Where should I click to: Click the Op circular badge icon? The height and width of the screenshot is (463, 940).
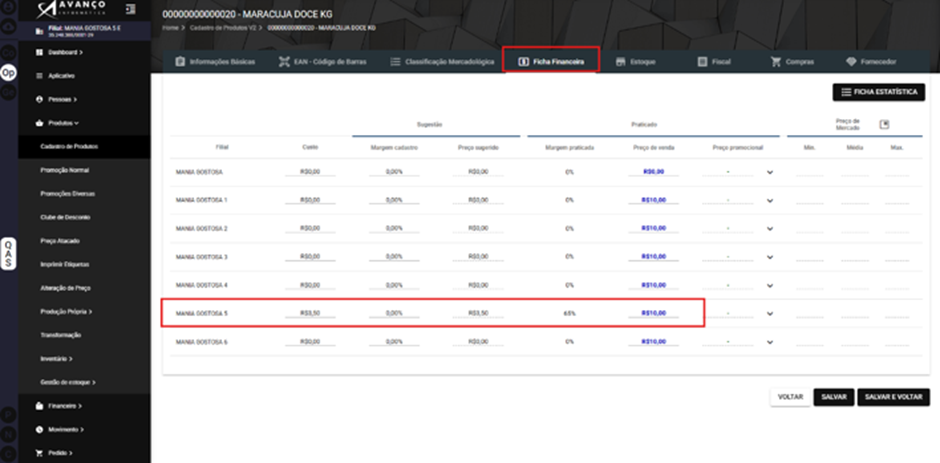[x=8, y=73]
